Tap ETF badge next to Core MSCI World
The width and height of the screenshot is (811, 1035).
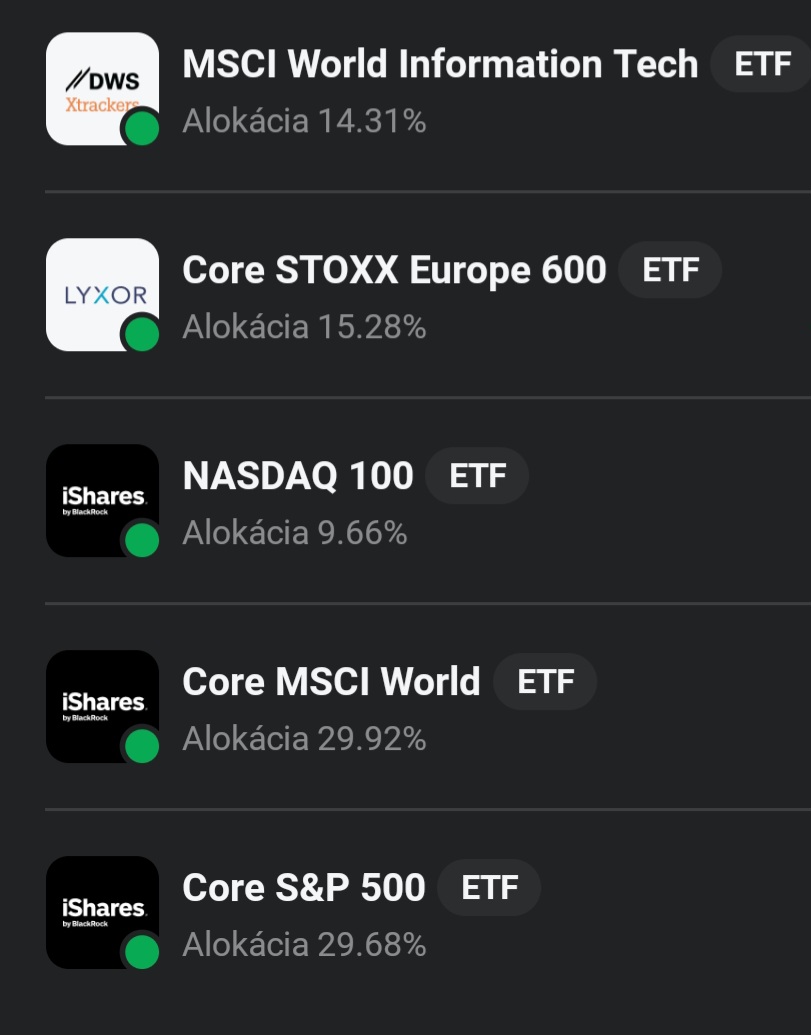coord(545,682)
